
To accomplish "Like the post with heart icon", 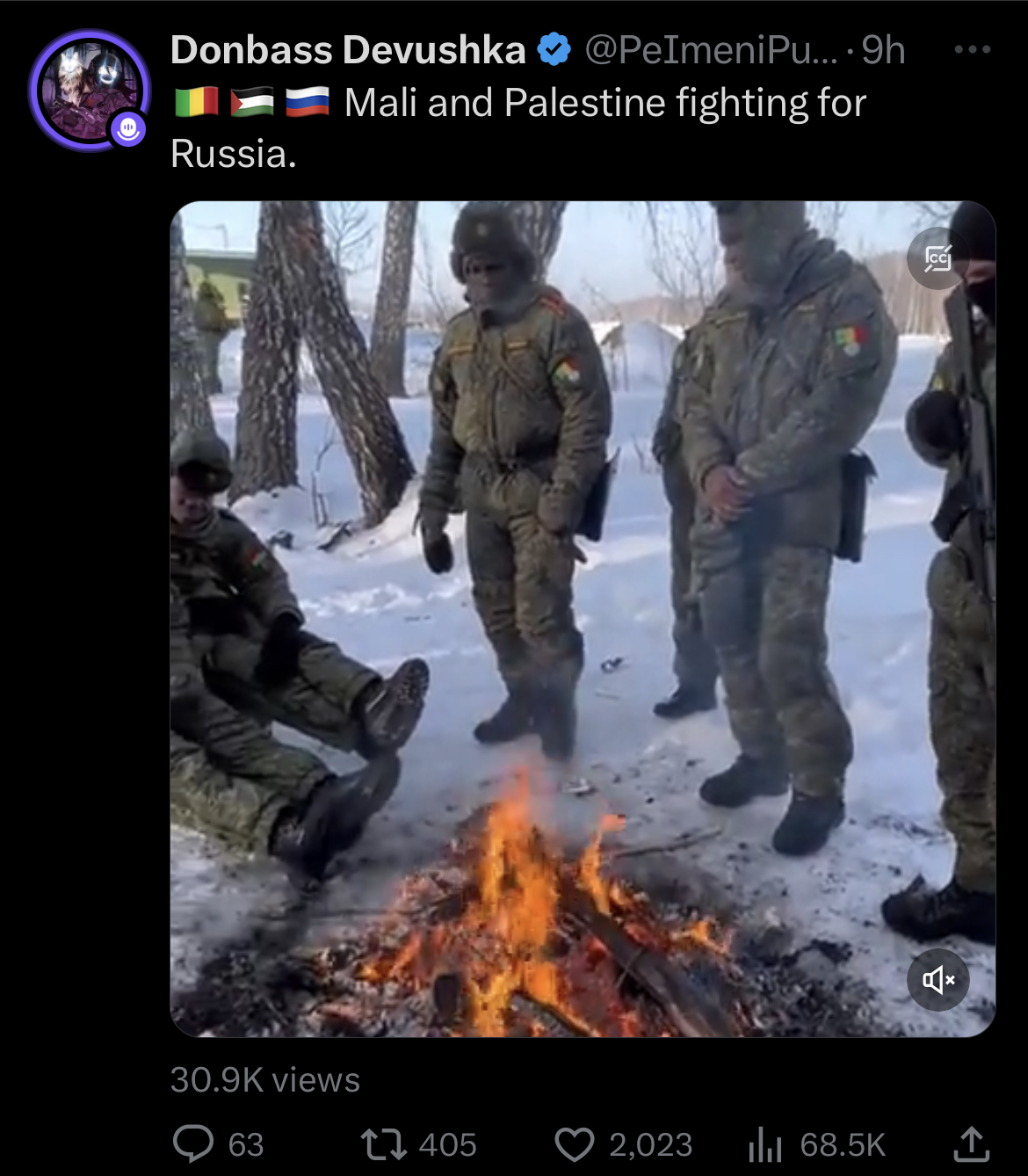I will [x=575, y=1145].
